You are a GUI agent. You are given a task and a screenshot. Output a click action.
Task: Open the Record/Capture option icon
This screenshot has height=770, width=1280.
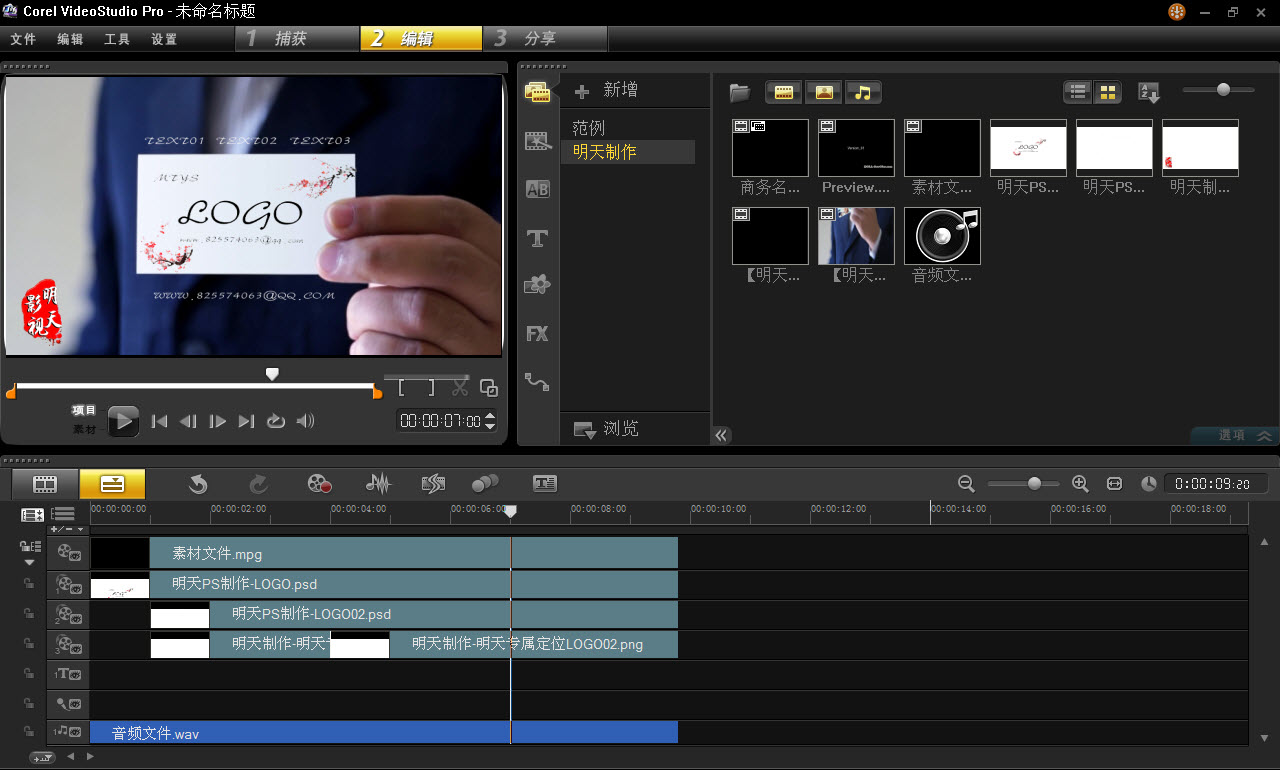(x=320, y=484)
